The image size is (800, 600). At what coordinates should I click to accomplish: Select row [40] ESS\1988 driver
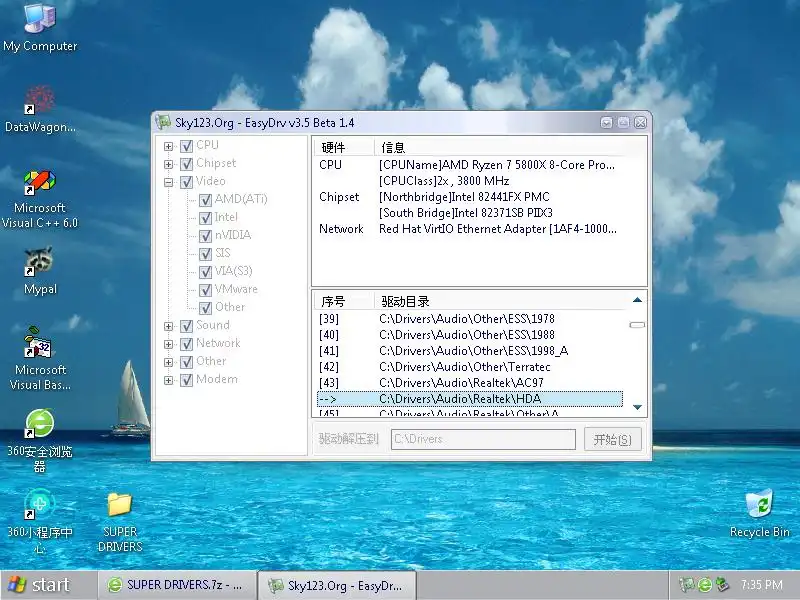(470, 335)
